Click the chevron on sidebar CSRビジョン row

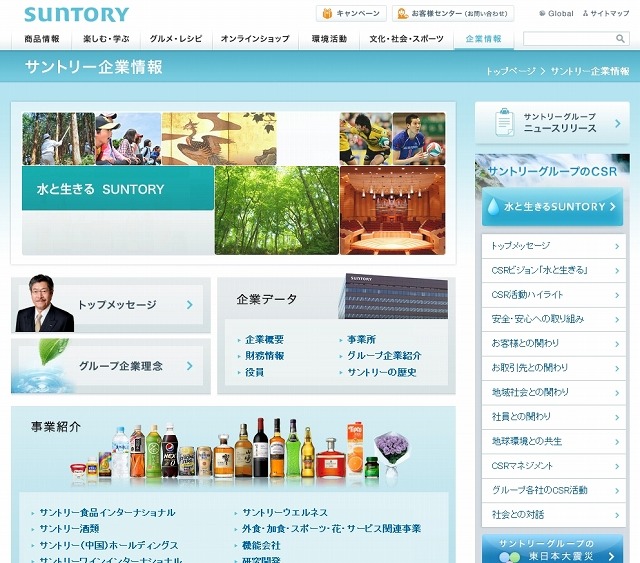pyautogui.click(x=617, y=271)
